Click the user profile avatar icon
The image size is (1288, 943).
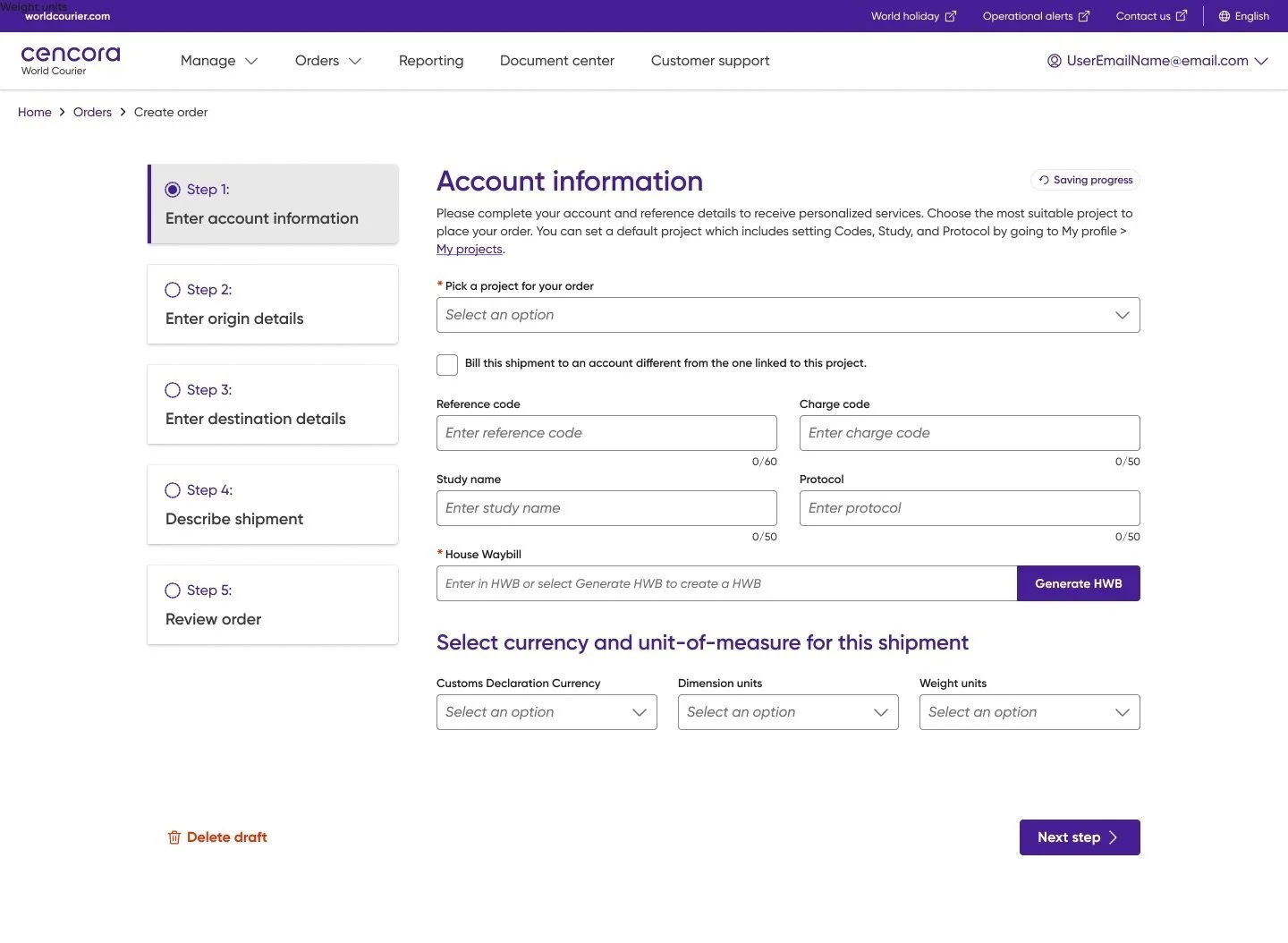pyautogui.click(x=1055, y=61)
